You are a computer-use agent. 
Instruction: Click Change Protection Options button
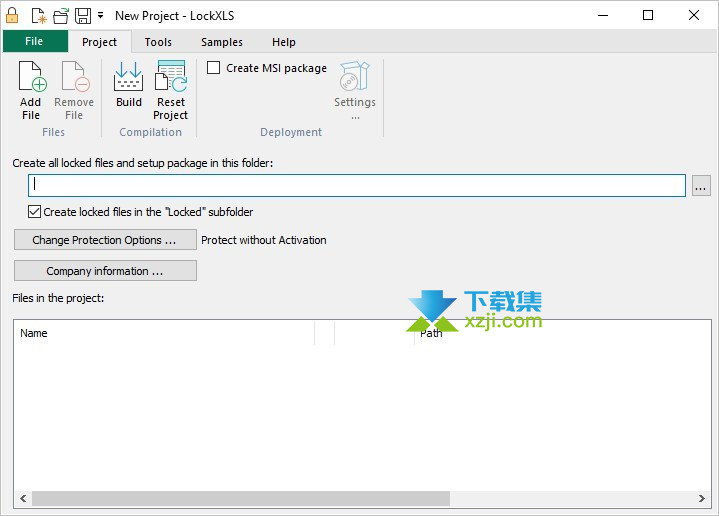tap(105, 240)
